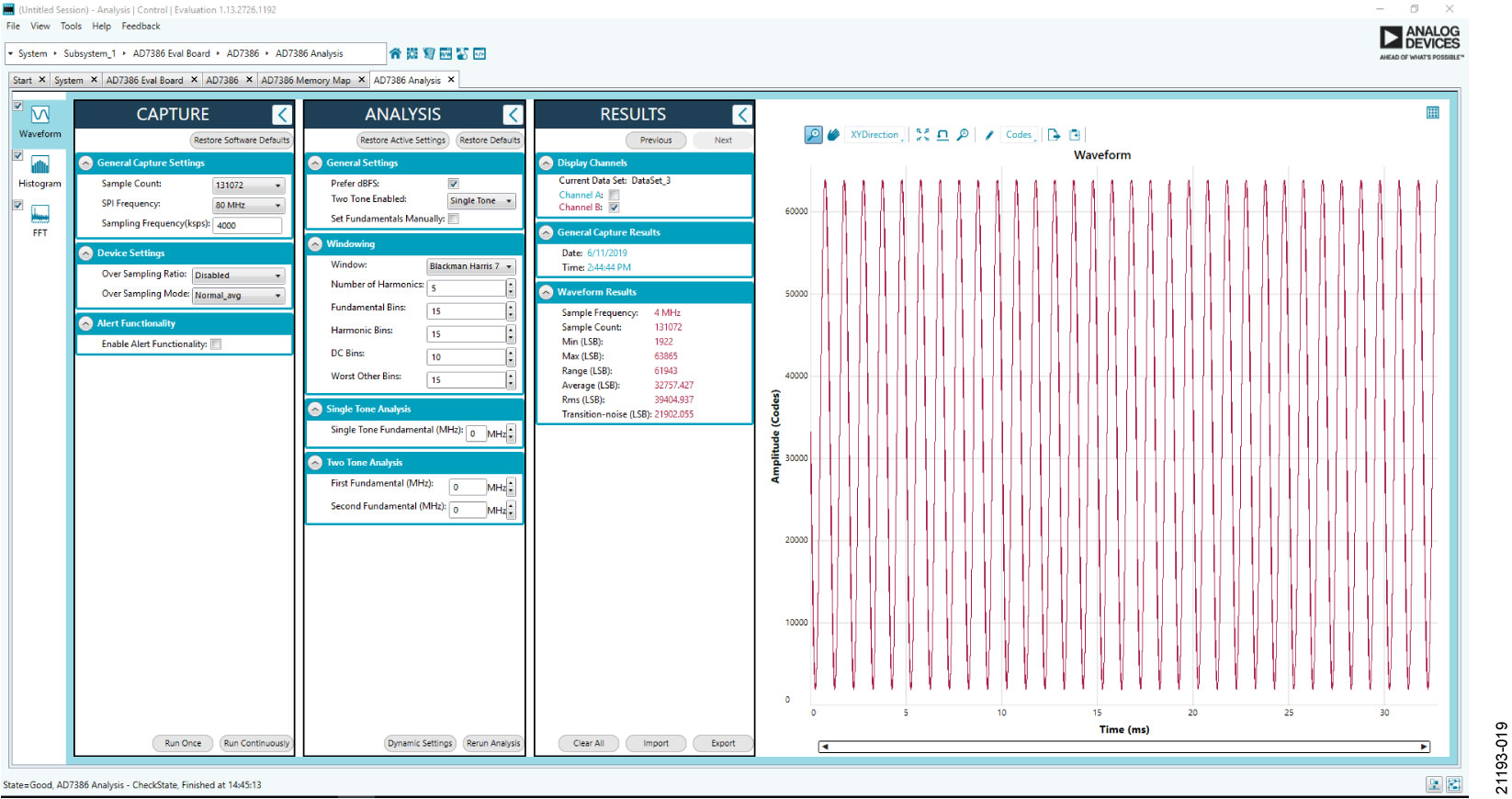Tick the Enable Alert Functionality checkbox
This screenshot has height=799, width=1512.
click(216, 344)
